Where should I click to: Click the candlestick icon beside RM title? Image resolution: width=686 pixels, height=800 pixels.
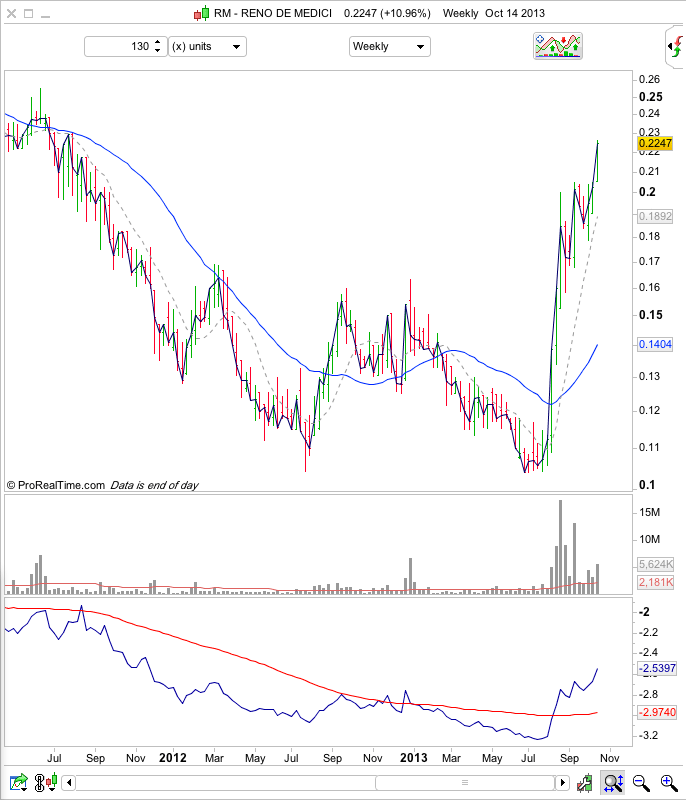[x=201, y=14]
